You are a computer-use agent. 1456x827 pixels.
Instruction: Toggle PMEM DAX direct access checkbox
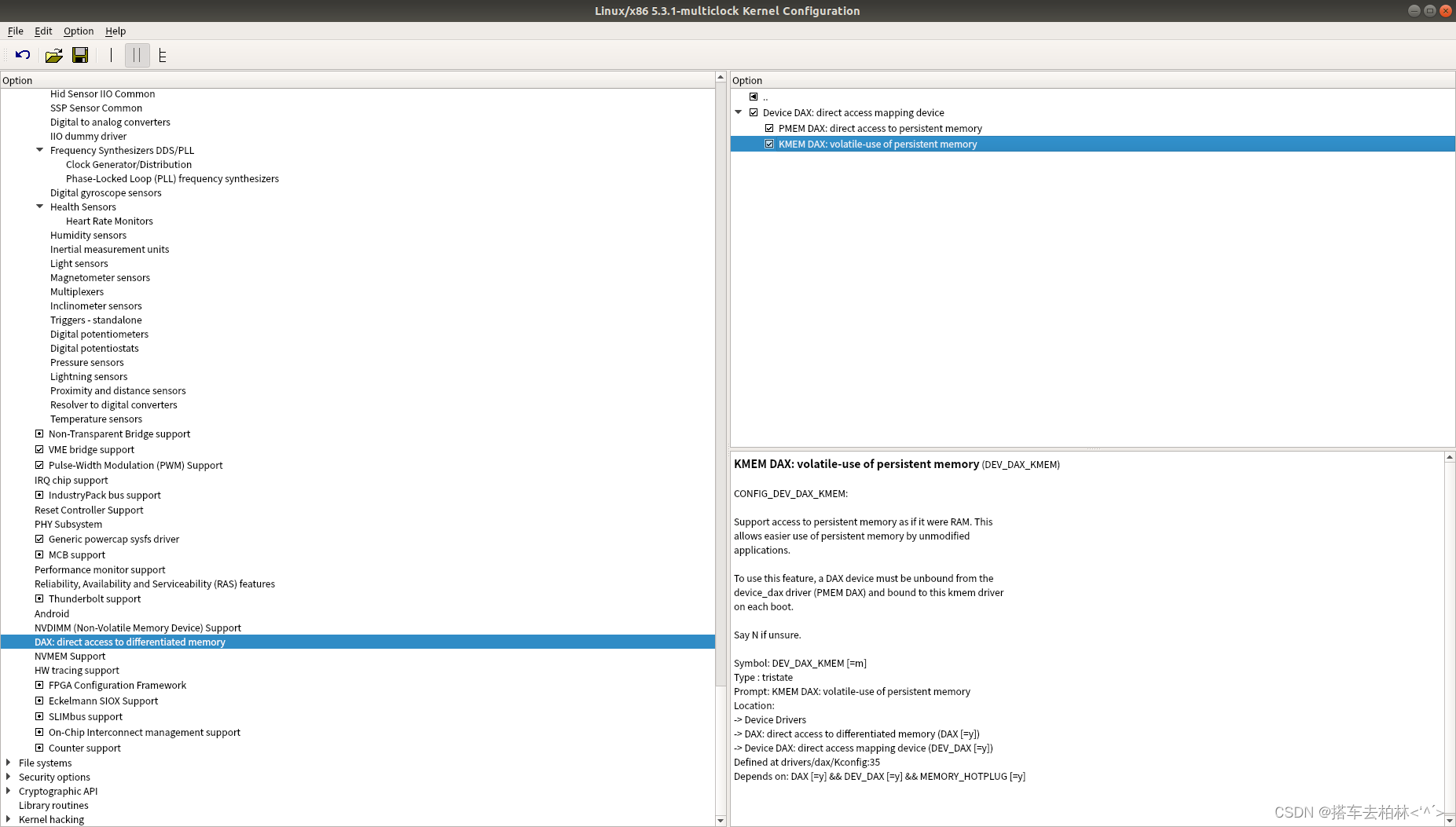(x=769, y=128)
